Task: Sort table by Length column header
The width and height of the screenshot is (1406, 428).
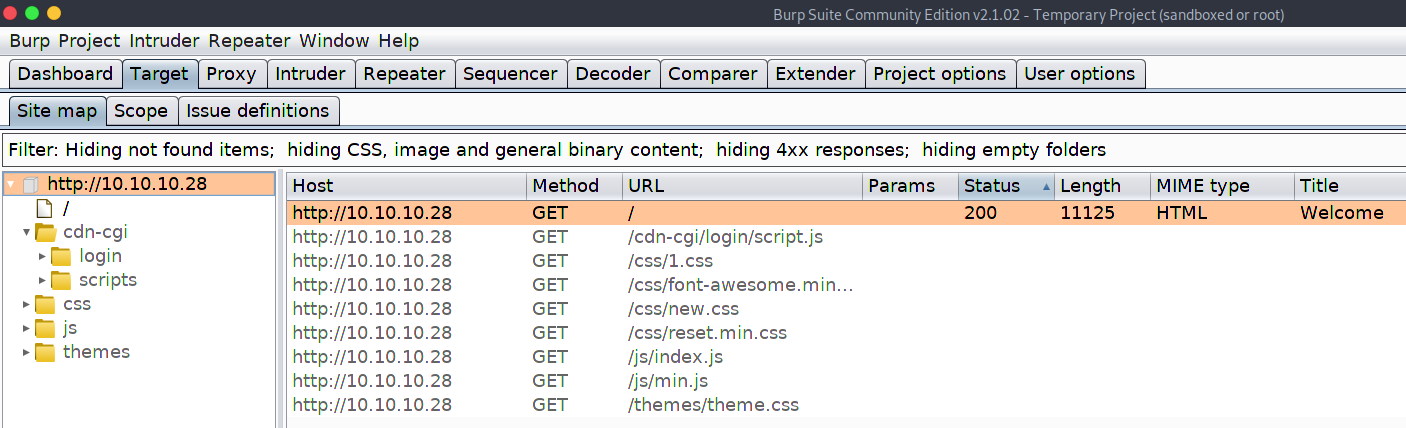Action: pos(1090,186)
